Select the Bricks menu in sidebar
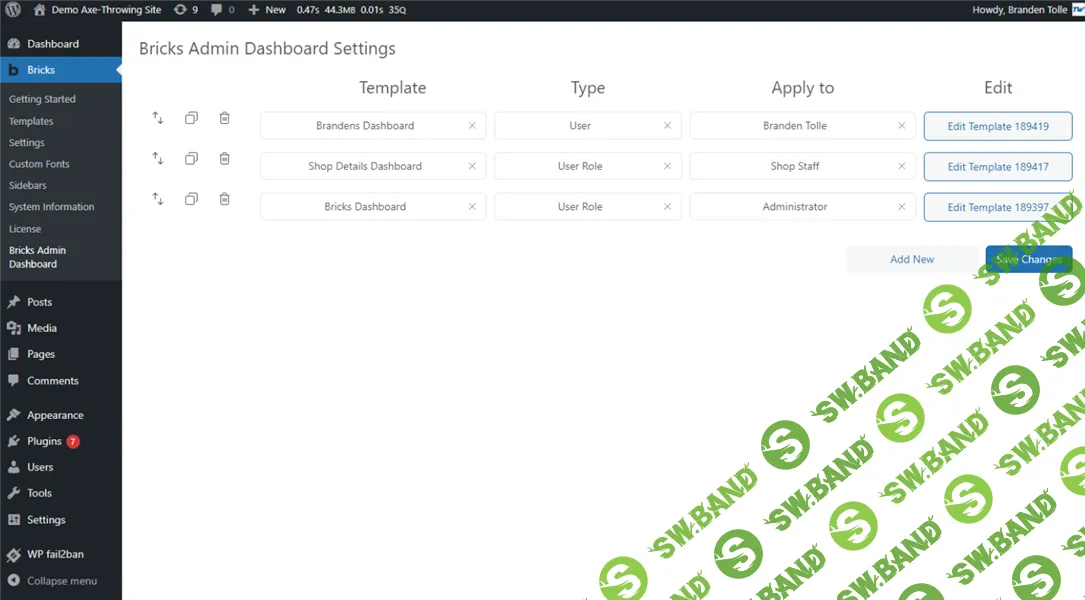Viewport: 1085px width, 600px height. pos(61,70)
